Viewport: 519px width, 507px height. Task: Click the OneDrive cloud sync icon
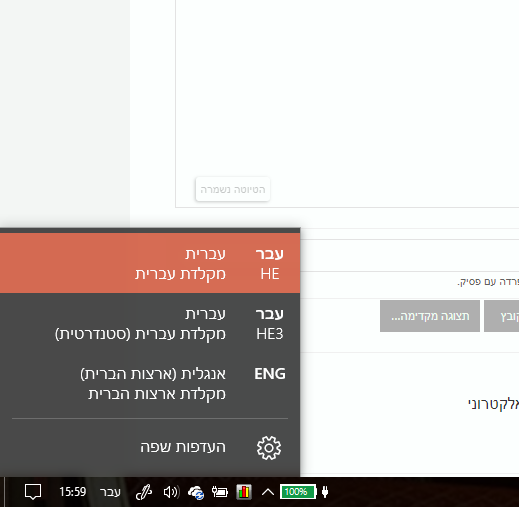tap(196, 492)
